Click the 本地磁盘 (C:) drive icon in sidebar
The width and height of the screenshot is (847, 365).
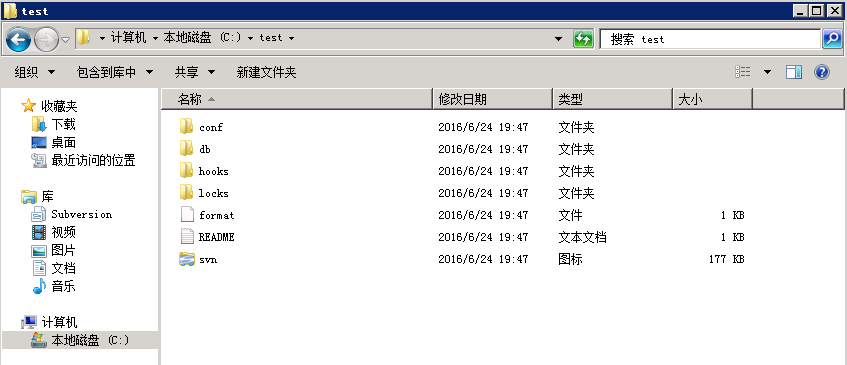pyautogui.click(x=39, y=340)
